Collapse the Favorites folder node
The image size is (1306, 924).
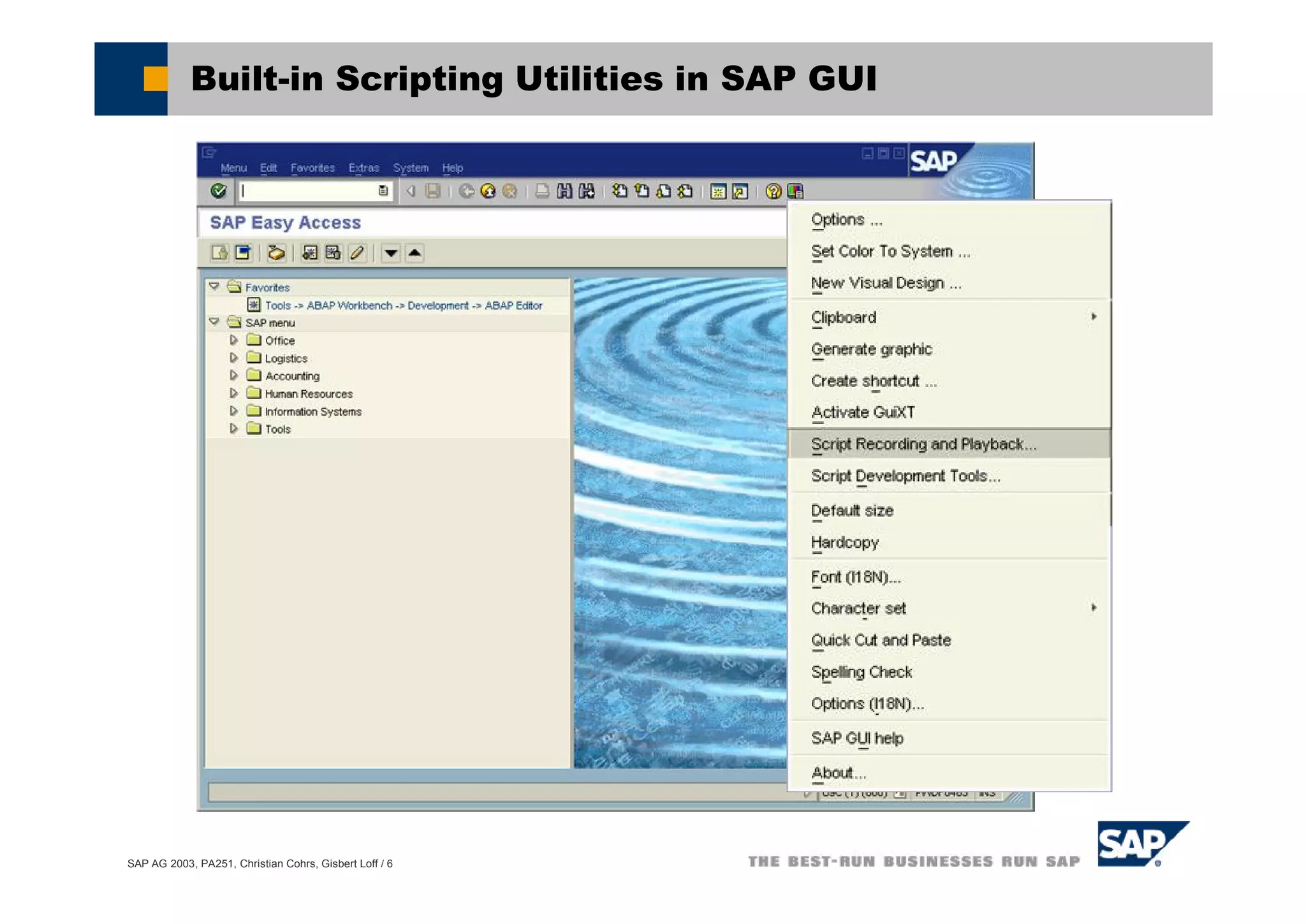tap(214, 287)
